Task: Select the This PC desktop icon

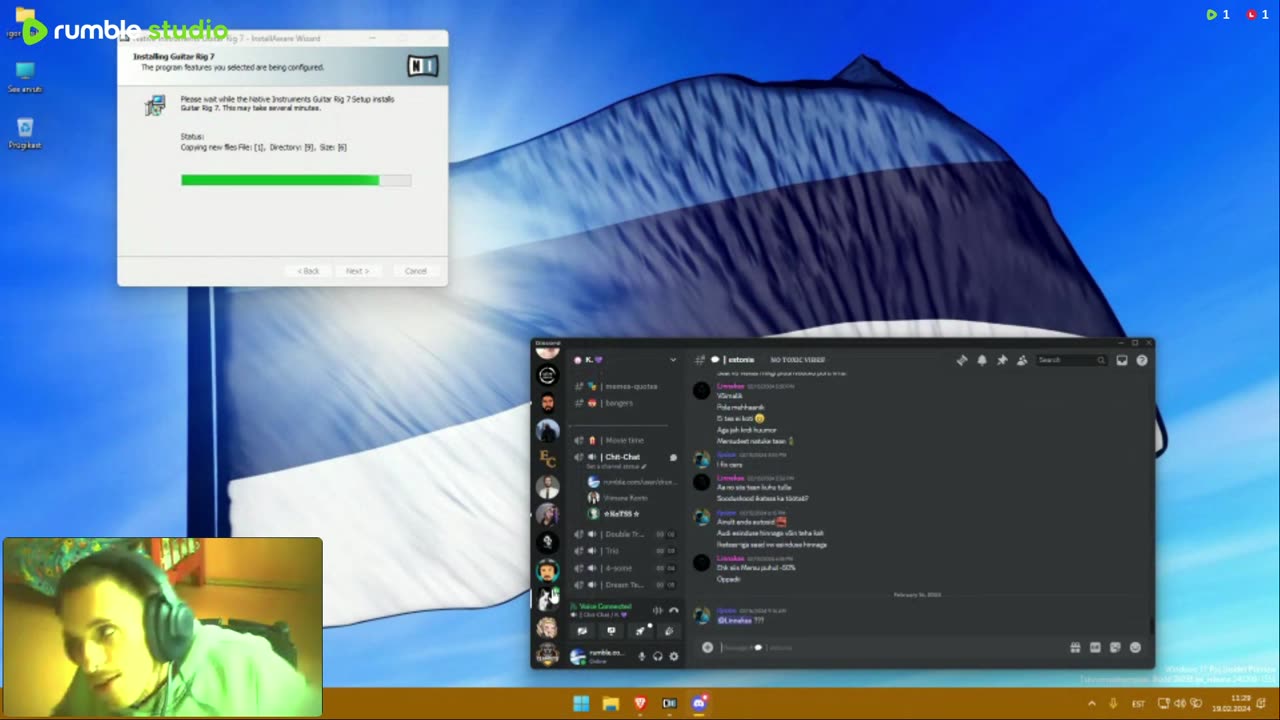Action: point(25,77)
